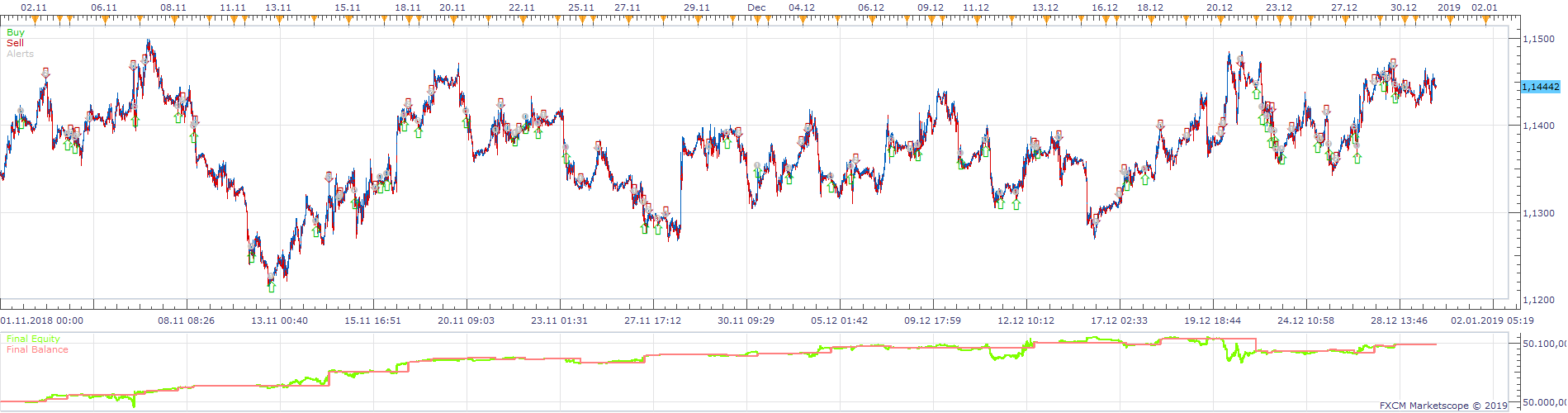Image resolution: width=1568 pixels, height=413 pixels.
Task: Click the 06.11 date on top axis
Action: [104, 7]
